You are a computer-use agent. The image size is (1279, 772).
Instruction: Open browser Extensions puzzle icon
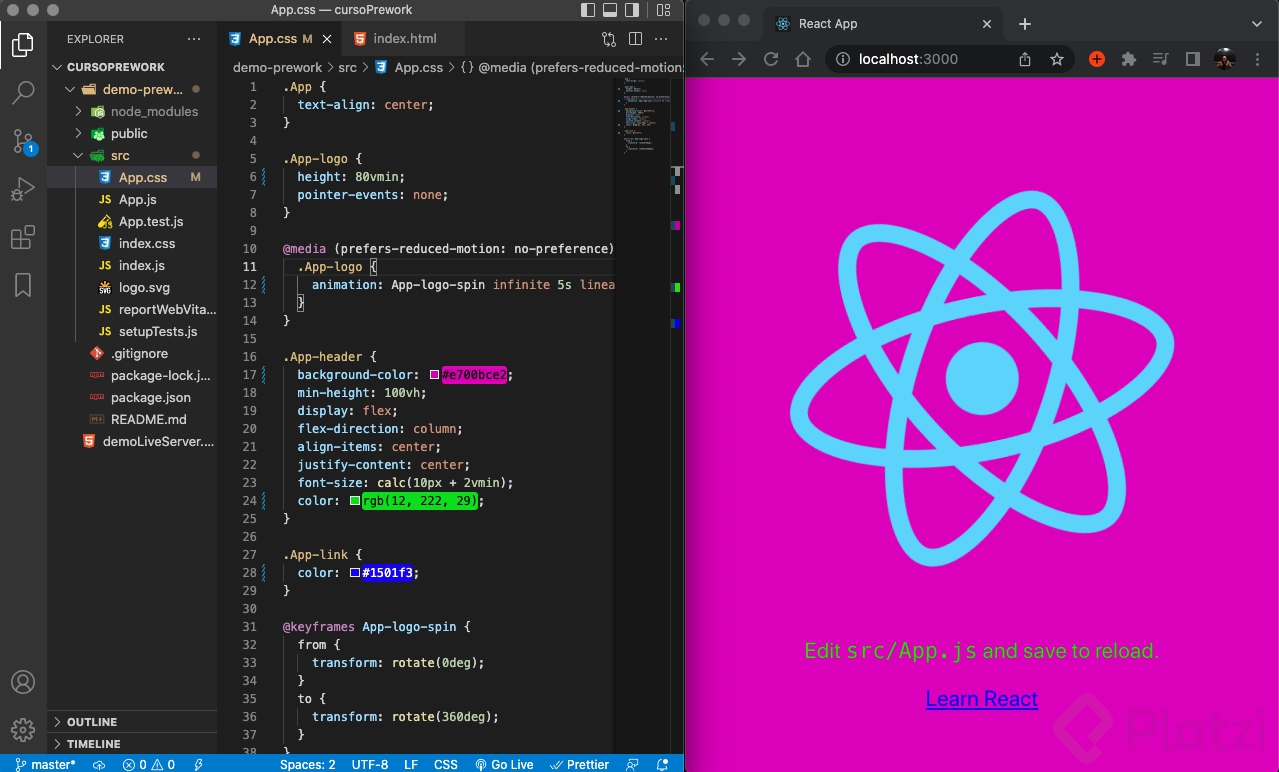pyautogui.click(x=1129, y=59)
